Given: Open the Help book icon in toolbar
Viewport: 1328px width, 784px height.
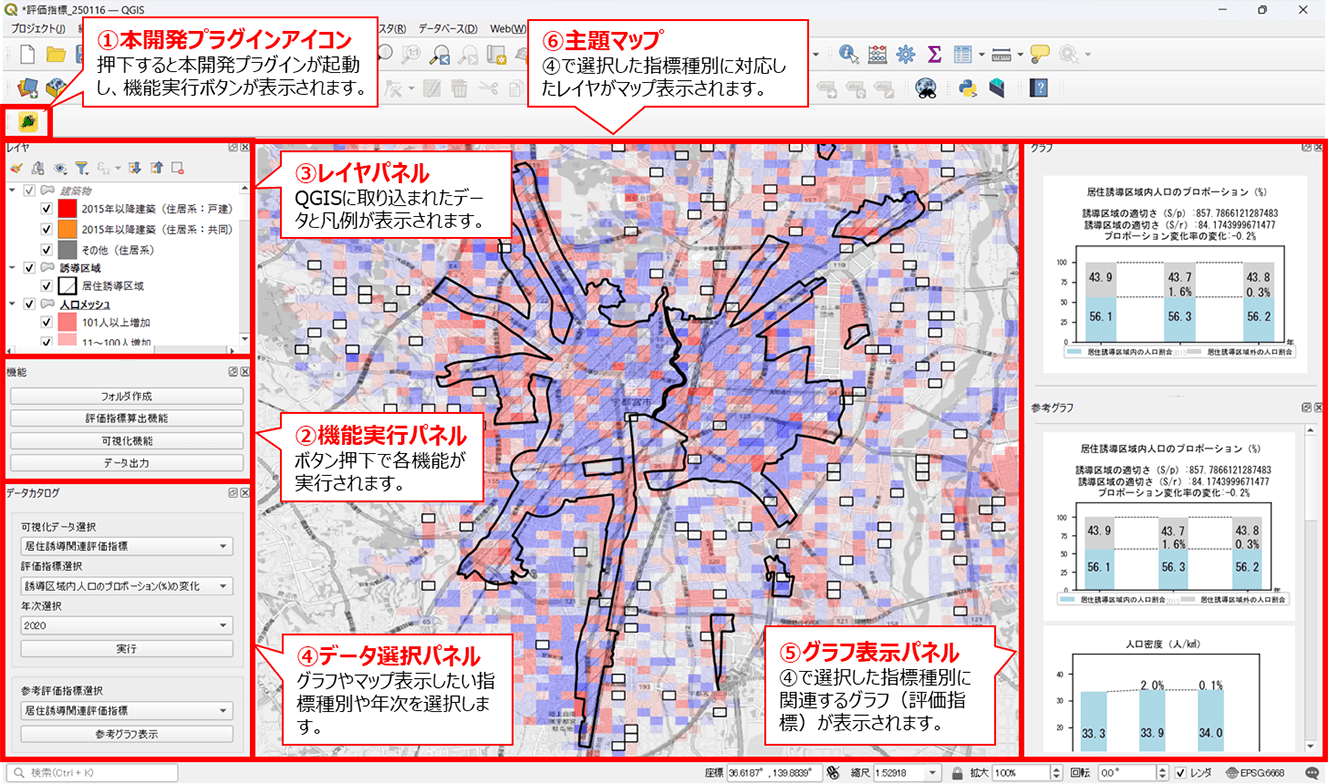Looking at the screenshot, I should 1039,88.
